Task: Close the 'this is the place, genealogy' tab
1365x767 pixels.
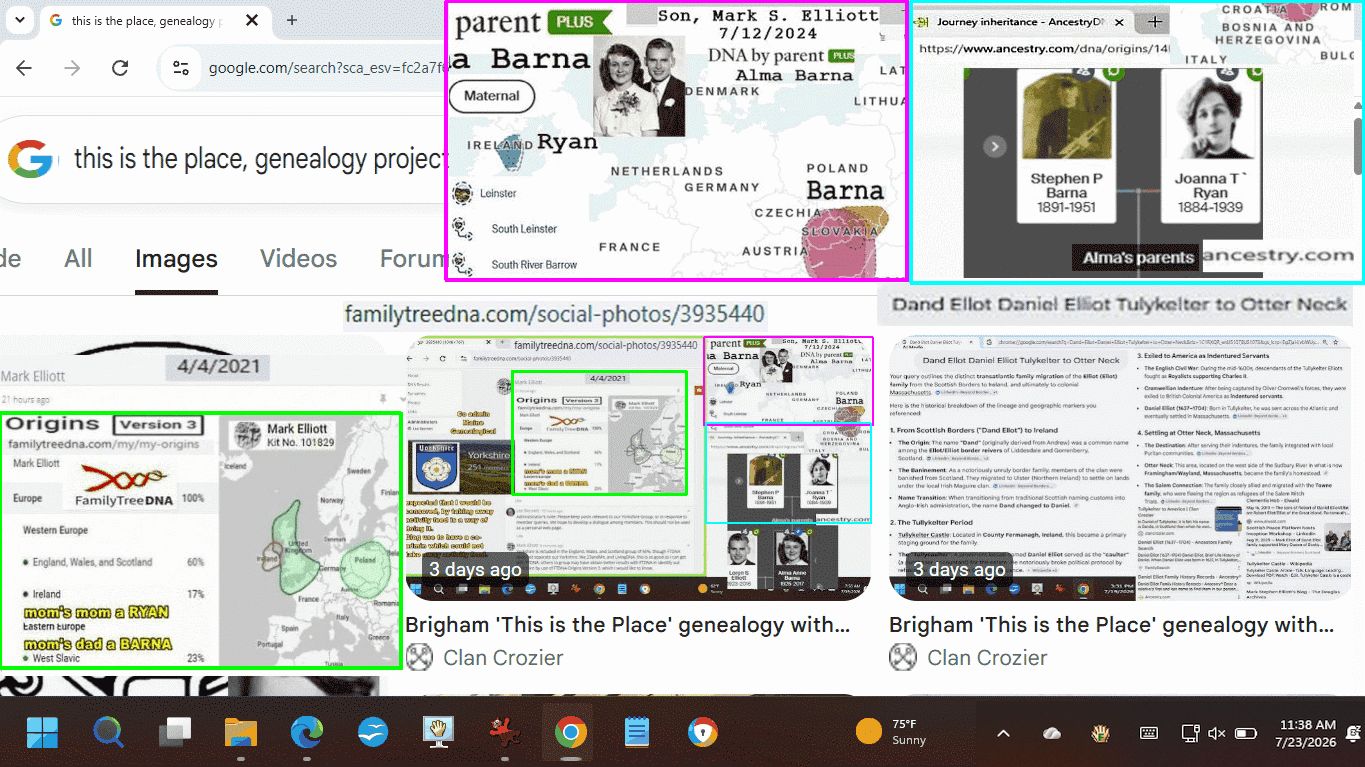Action: [x=251, y=21]
